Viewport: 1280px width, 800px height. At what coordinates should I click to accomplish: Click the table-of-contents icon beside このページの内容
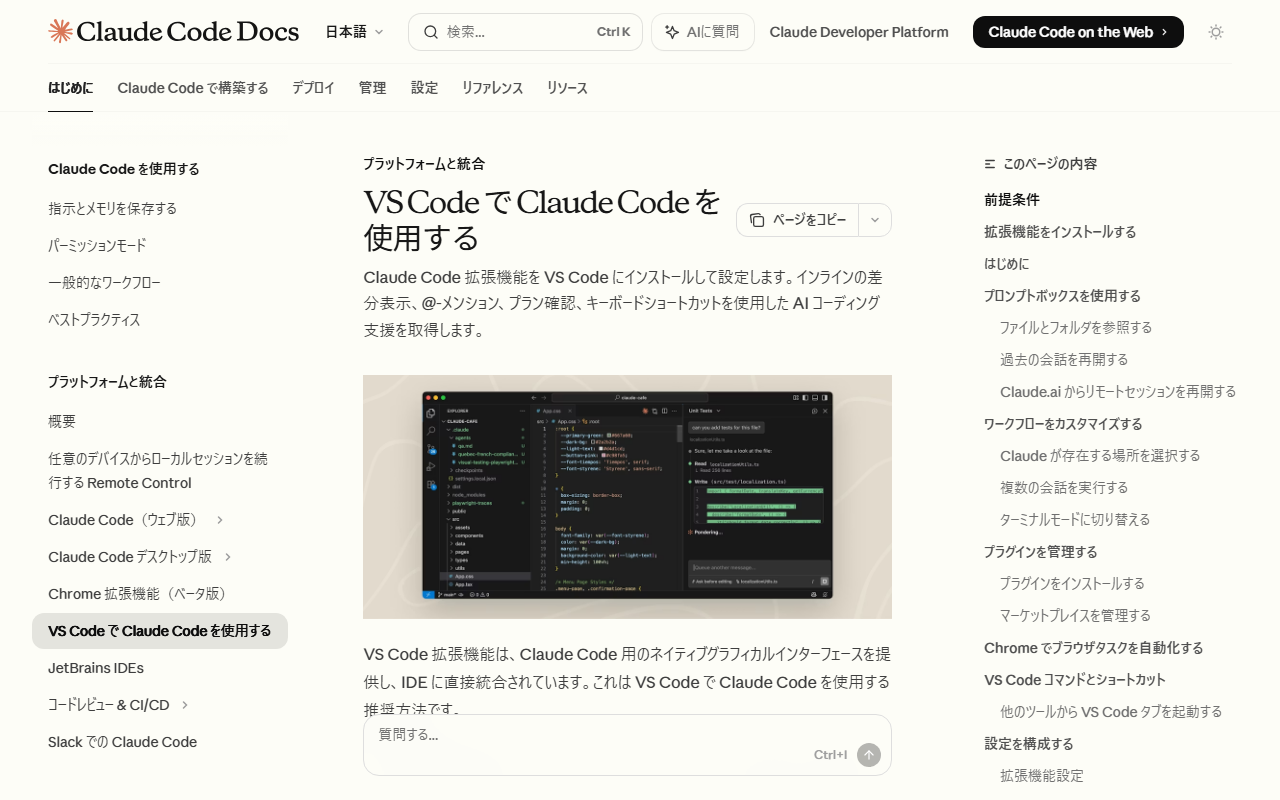point(988,163)
